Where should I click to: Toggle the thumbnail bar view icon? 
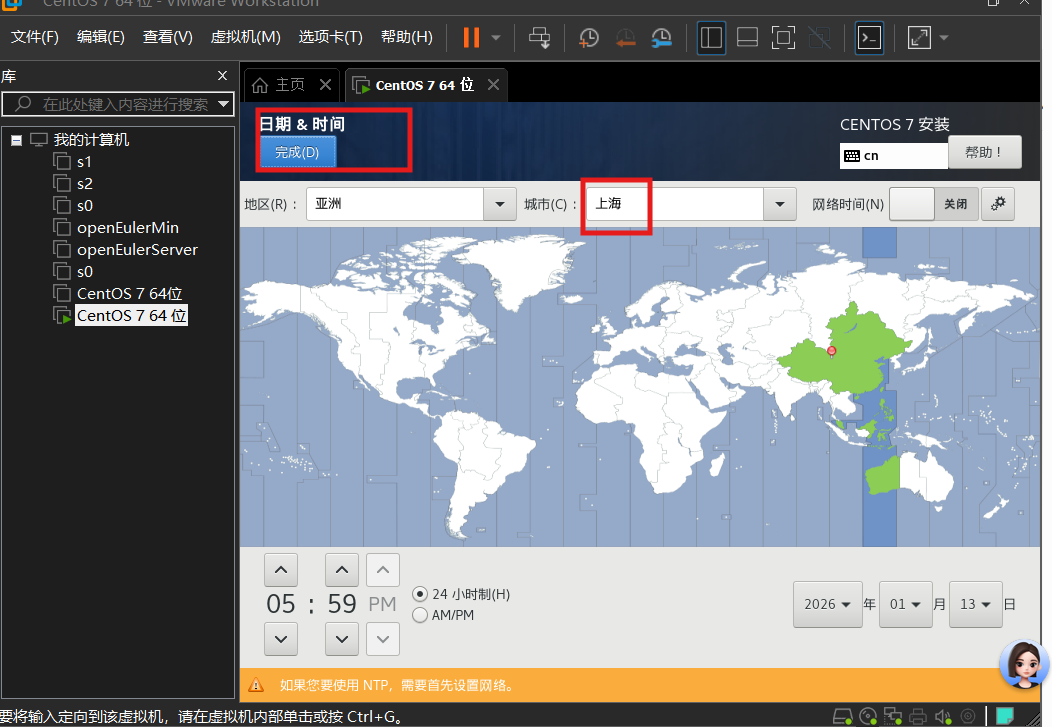[747, 38]
